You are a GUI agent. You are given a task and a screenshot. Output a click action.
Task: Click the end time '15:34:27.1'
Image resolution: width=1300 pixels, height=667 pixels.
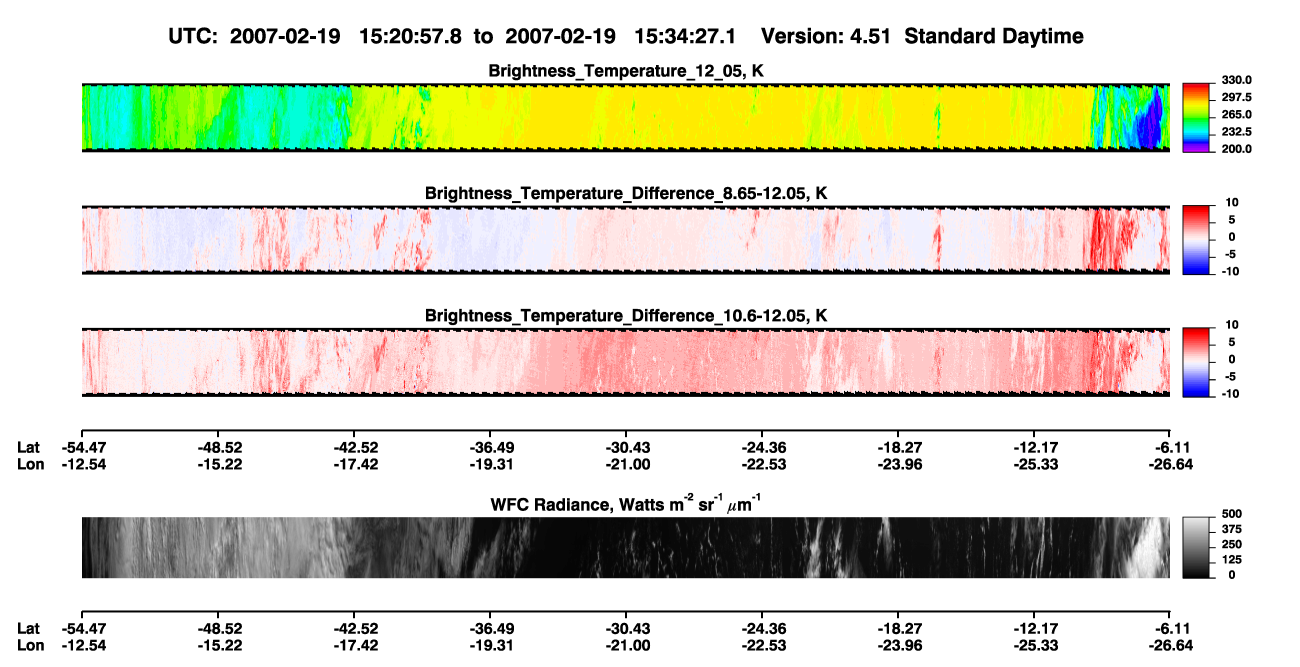[685, 36]
